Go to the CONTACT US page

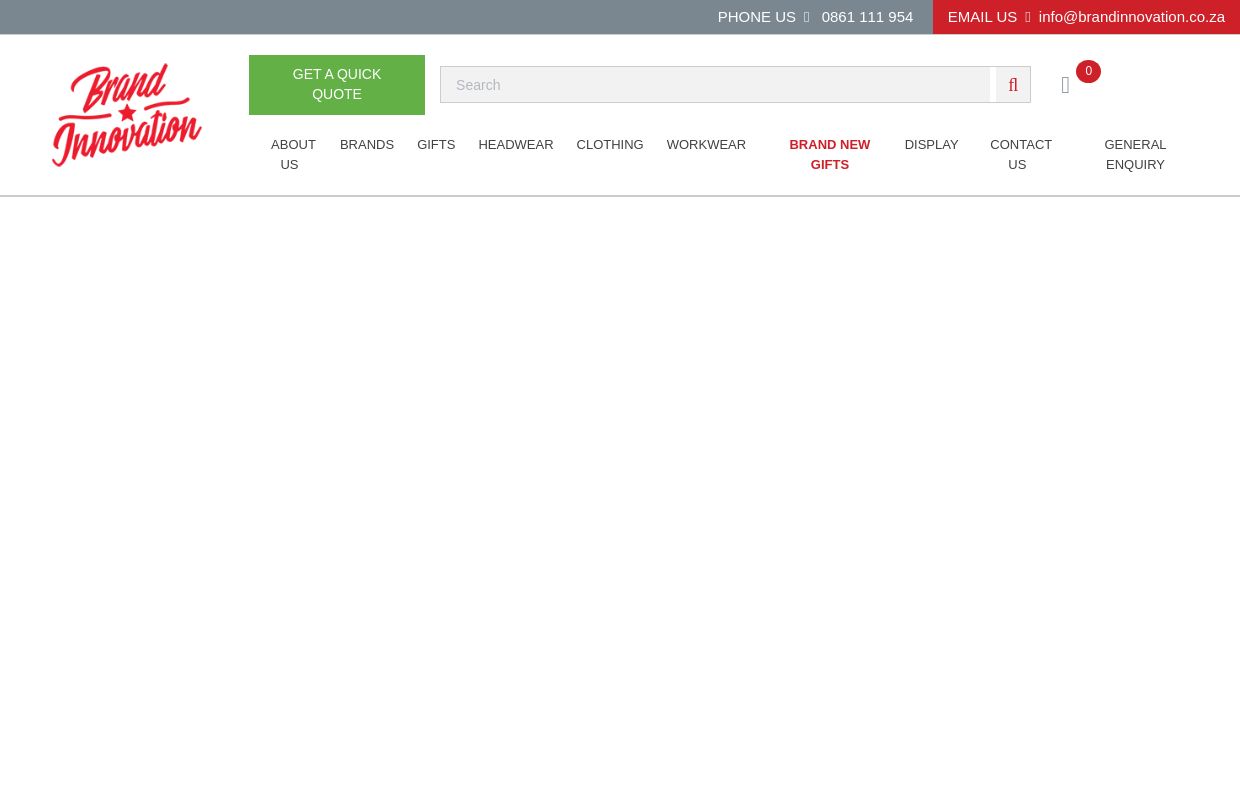[x=1020, y=154]
